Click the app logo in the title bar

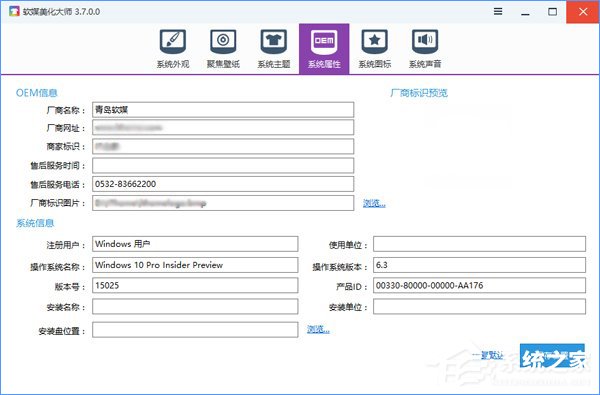click(14, 11)
